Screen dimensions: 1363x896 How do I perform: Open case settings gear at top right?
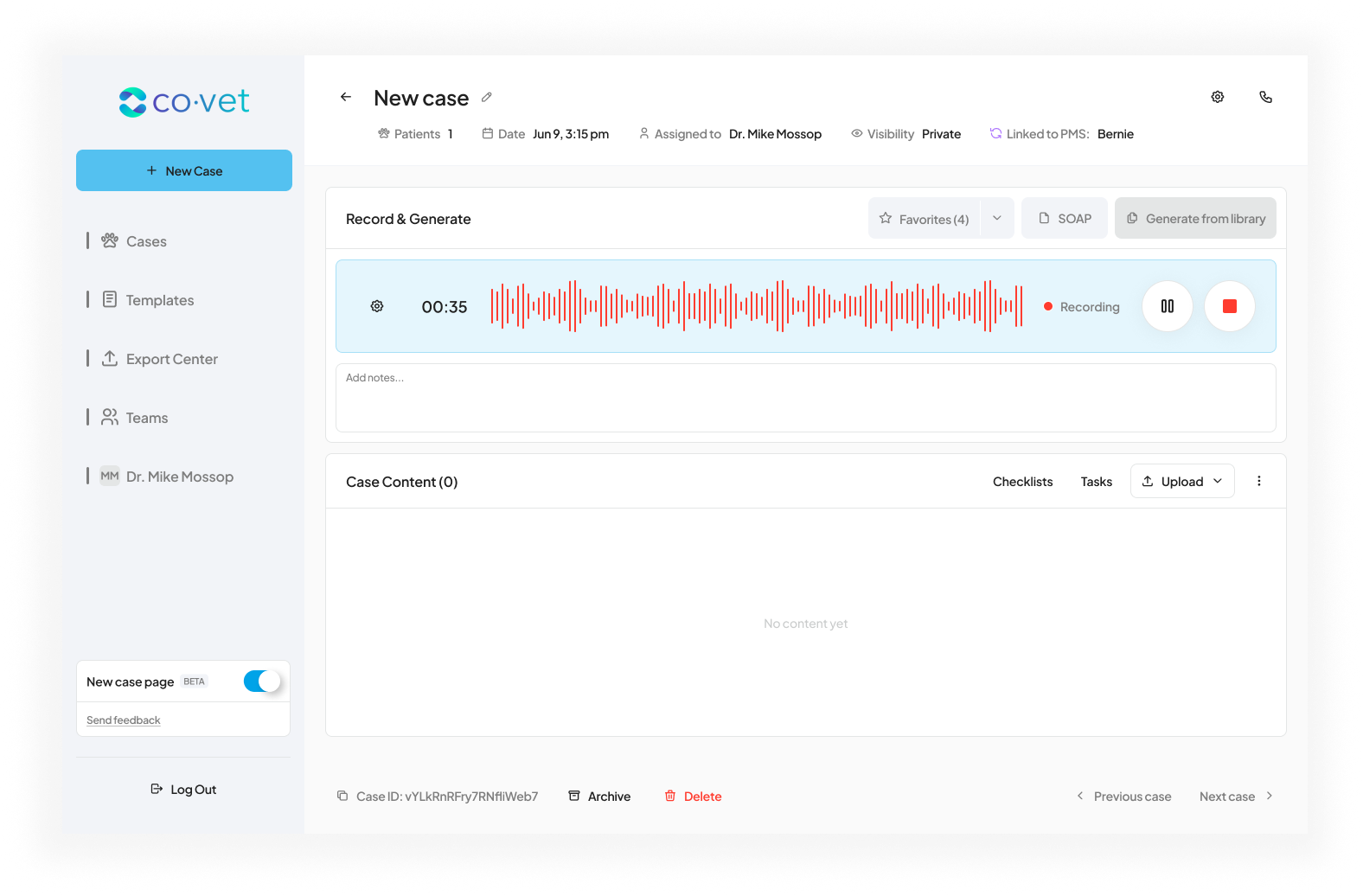point(1218,97)
